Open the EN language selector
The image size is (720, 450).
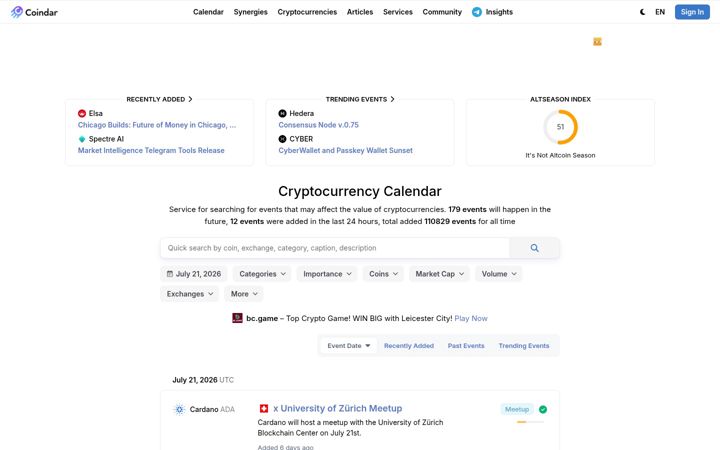tap(660, 12)
